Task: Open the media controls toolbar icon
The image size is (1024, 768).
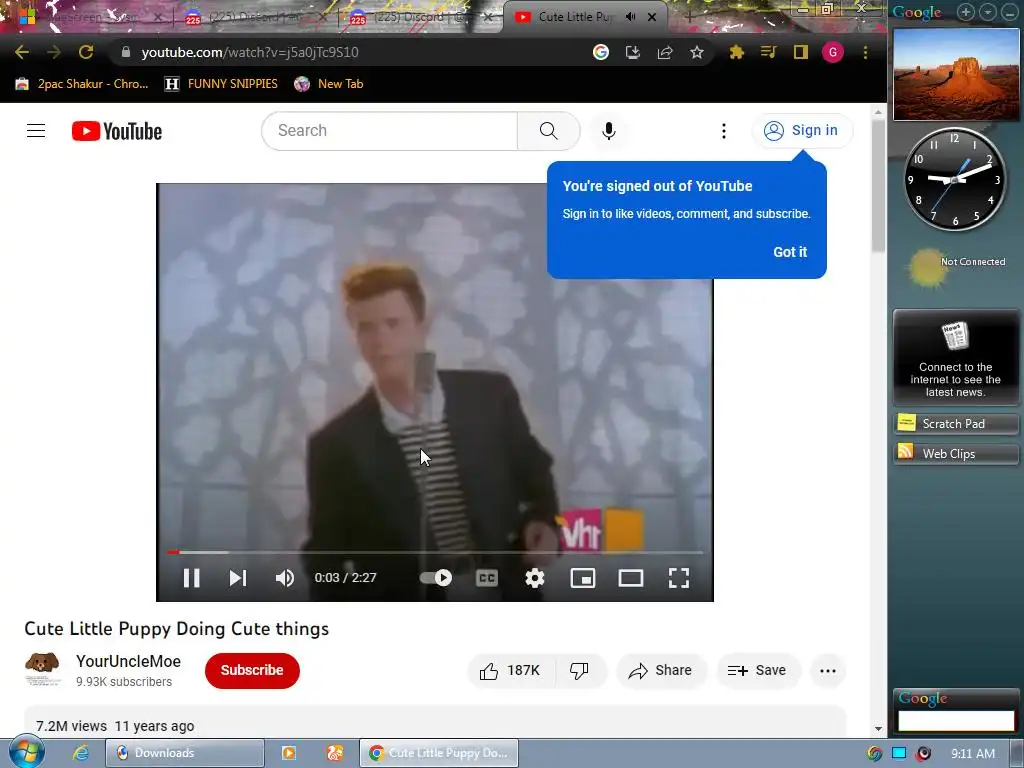Action: pyautogui.click(x=769, y=52)
